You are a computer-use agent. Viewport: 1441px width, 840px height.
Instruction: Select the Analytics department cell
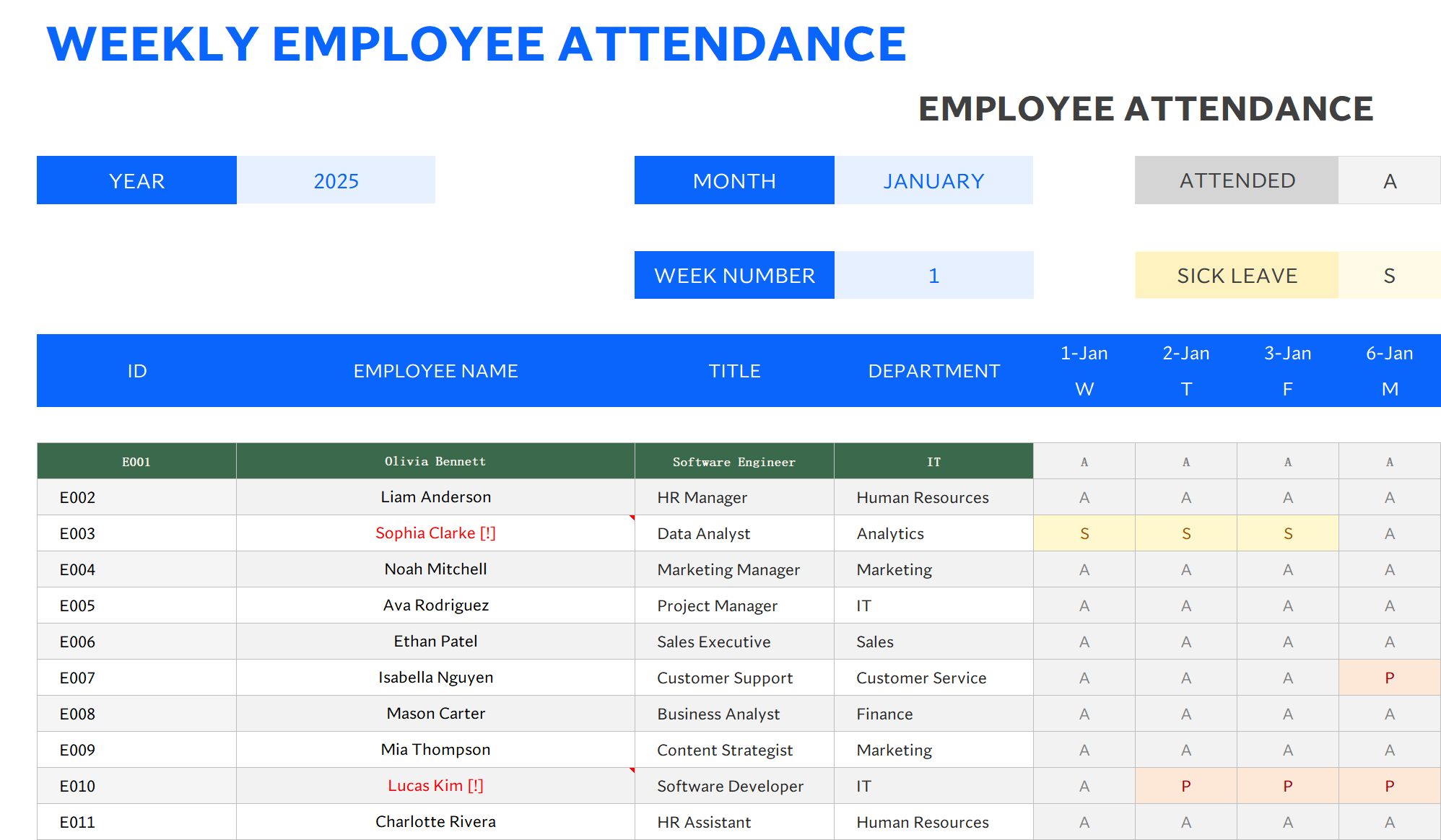point(933,533)
